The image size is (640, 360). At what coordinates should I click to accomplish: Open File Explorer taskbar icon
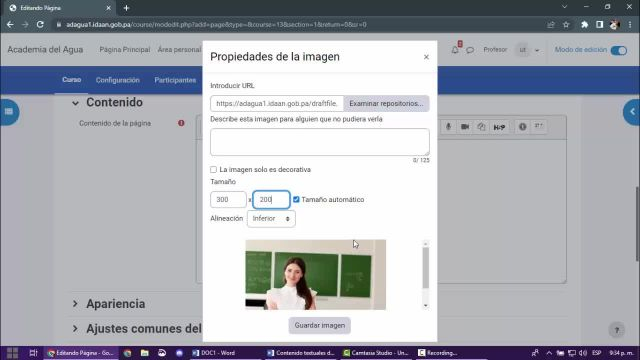144,353
